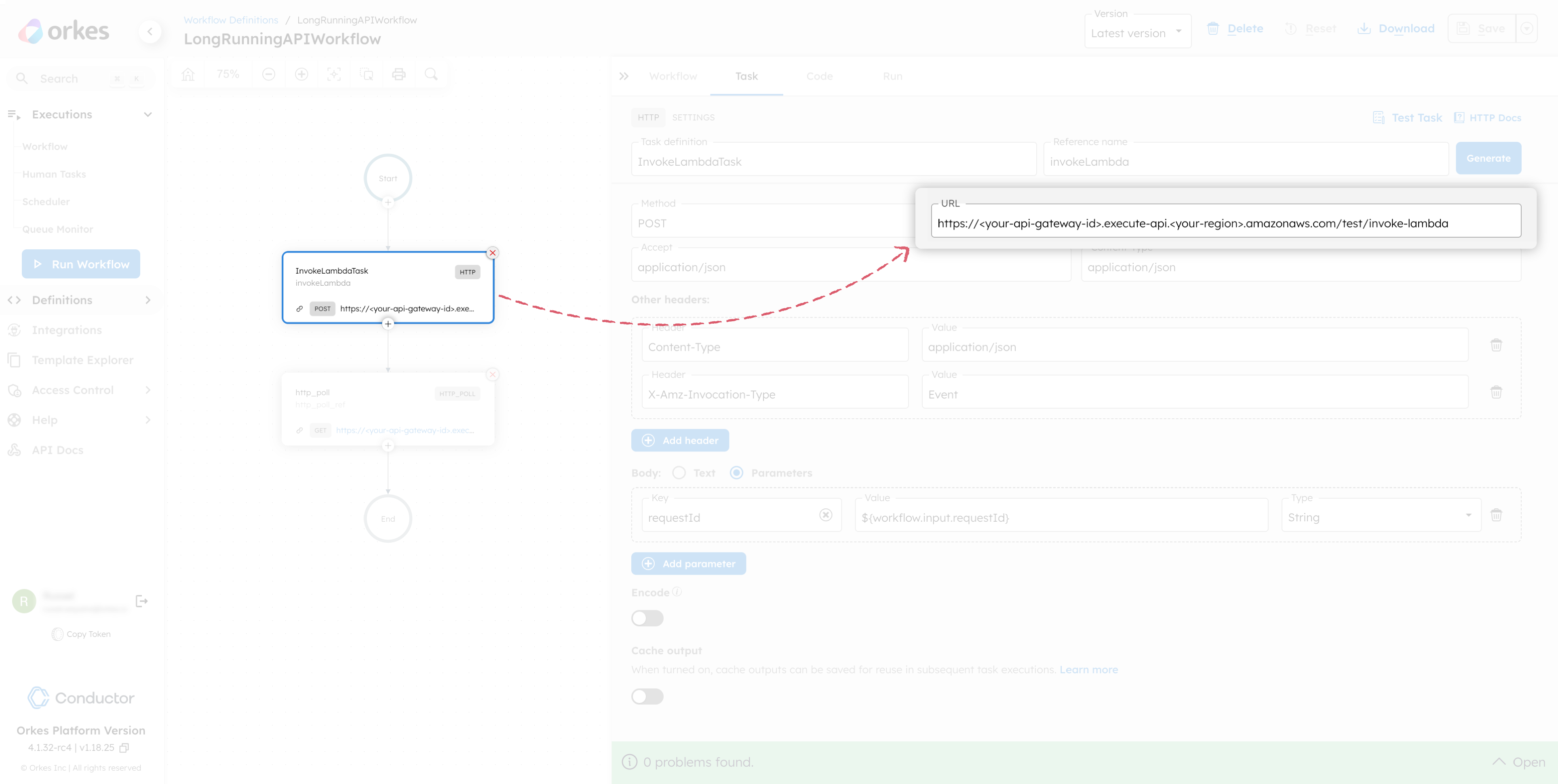Image resolution: width=1558 pixels, height=784 pixels.
Task: Zoom out the workflow canvas
Action: [x=268, y=74]
